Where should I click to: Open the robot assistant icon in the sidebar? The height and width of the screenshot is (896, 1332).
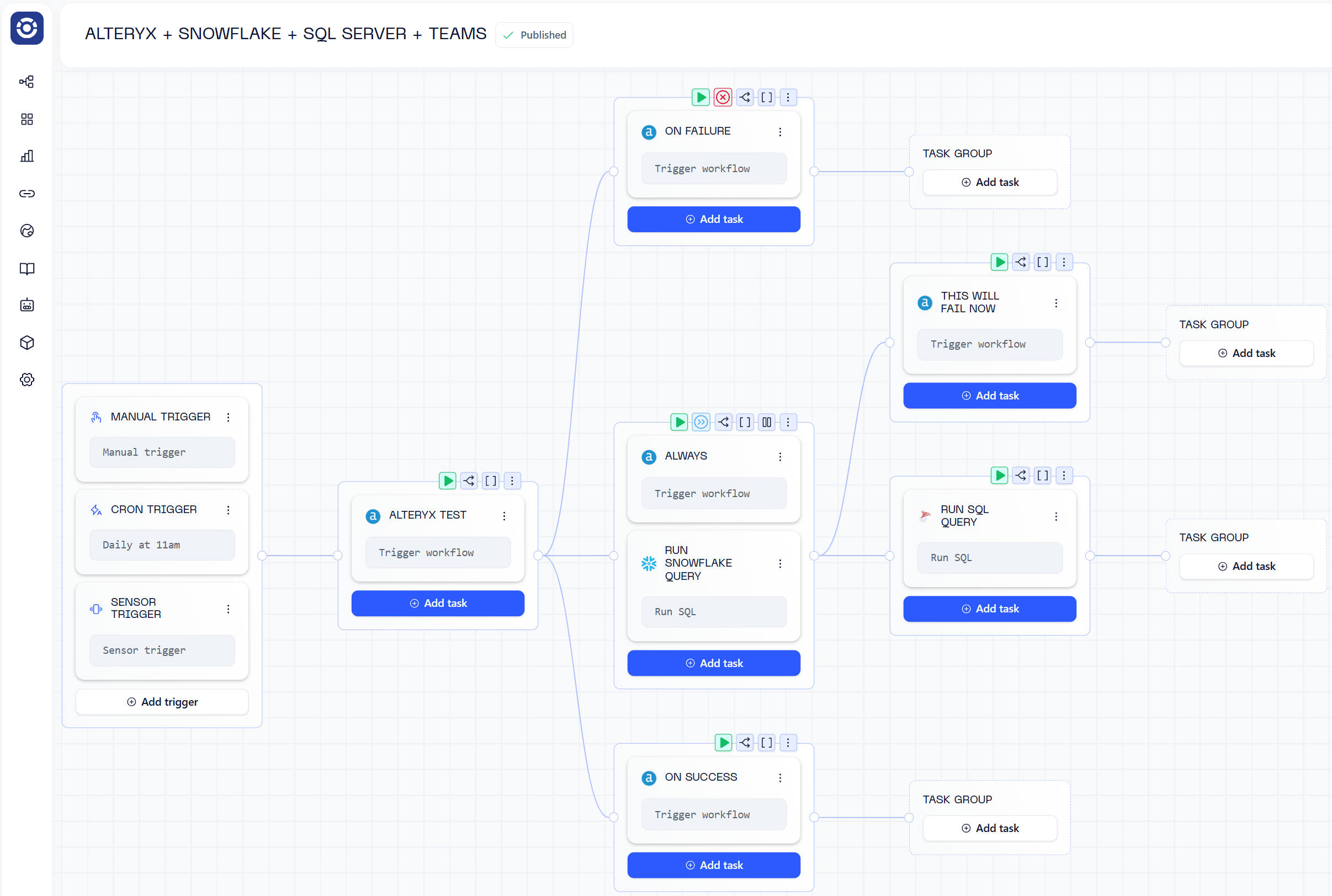27,305
